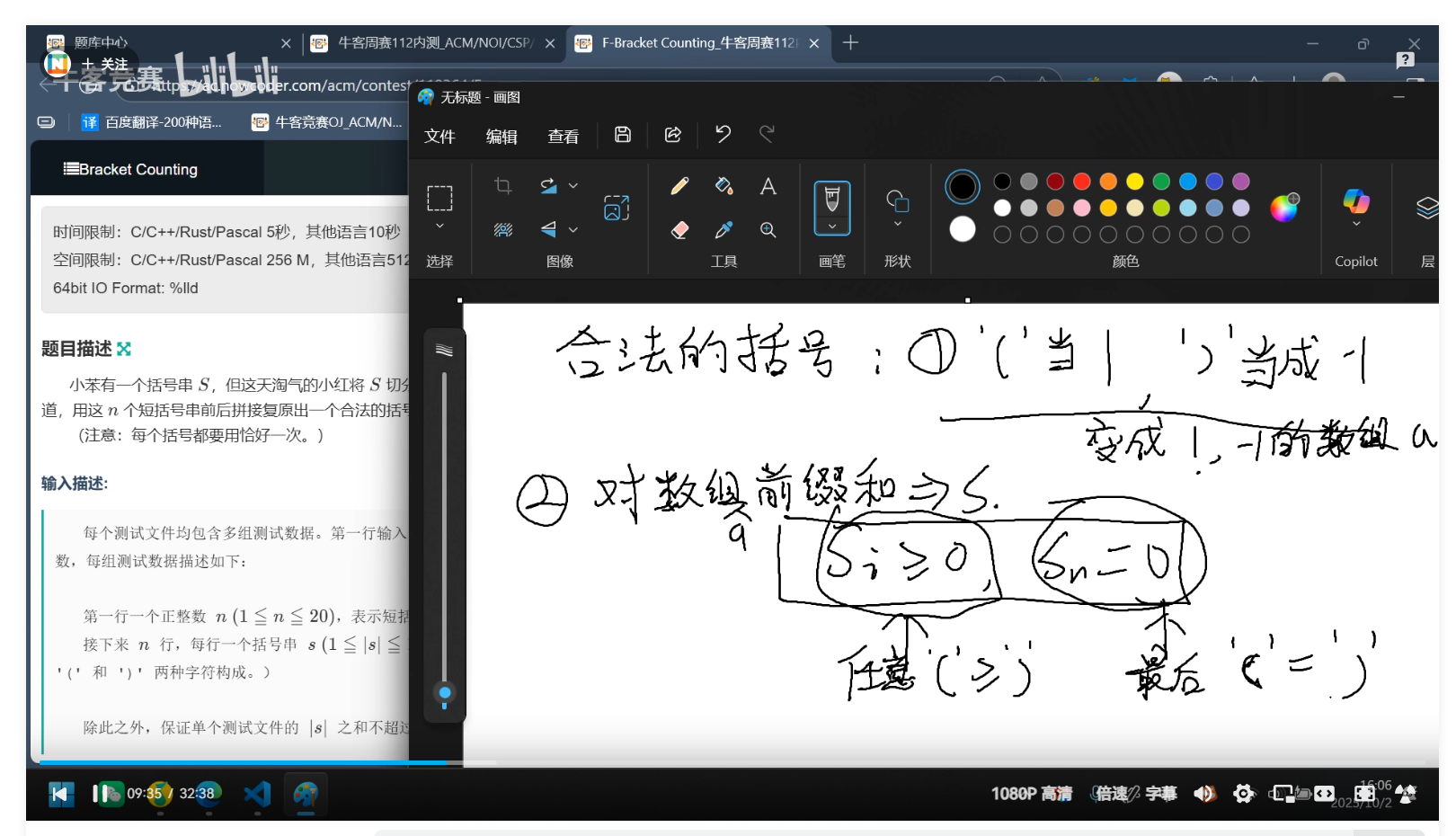The image size is (1456, 836).
Task: Click the Bracket Counting page tab
Action: [130, 169]
